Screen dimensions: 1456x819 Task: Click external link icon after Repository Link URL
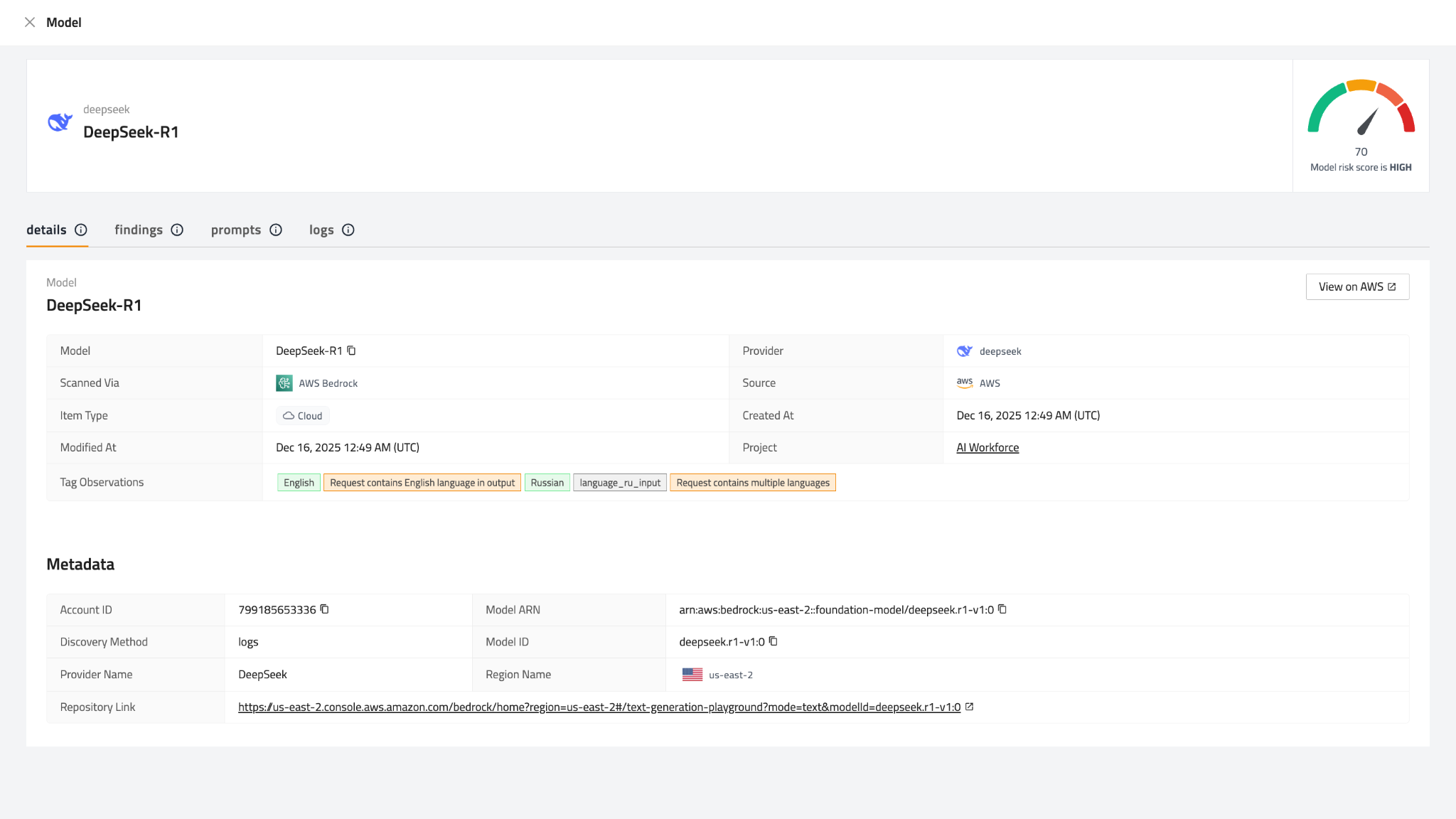(969, 707)
